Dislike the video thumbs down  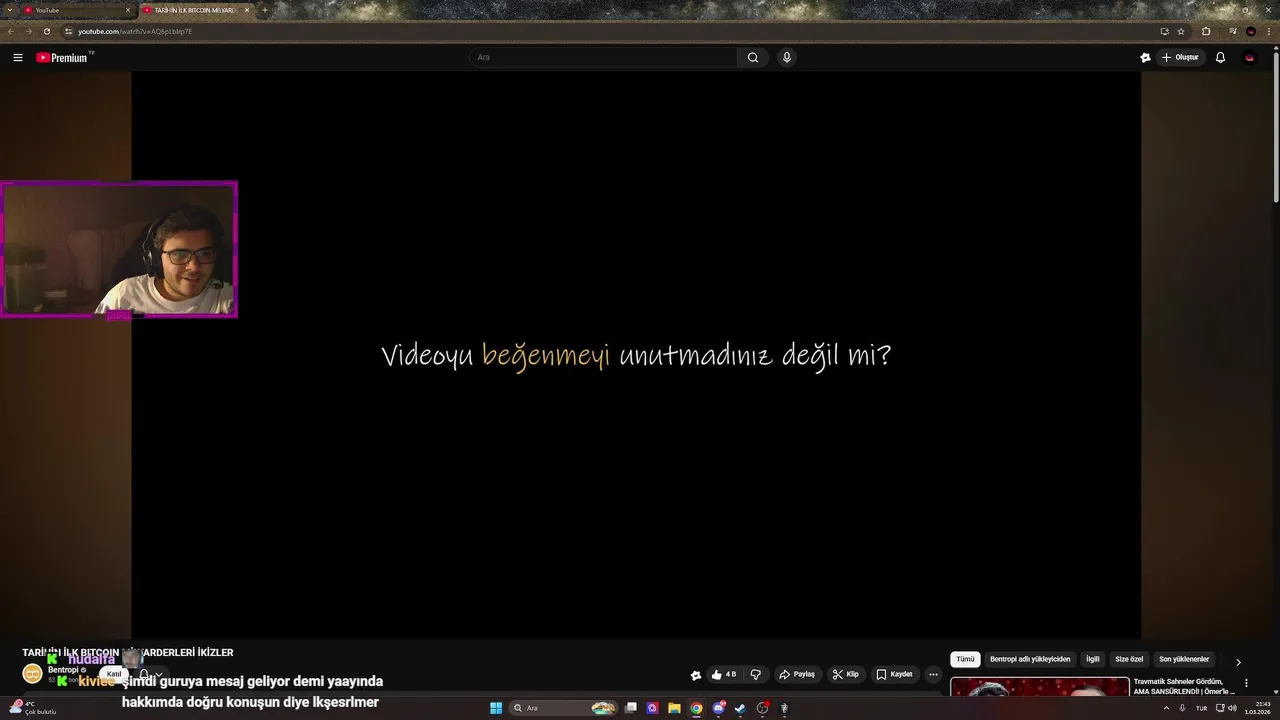756,674
